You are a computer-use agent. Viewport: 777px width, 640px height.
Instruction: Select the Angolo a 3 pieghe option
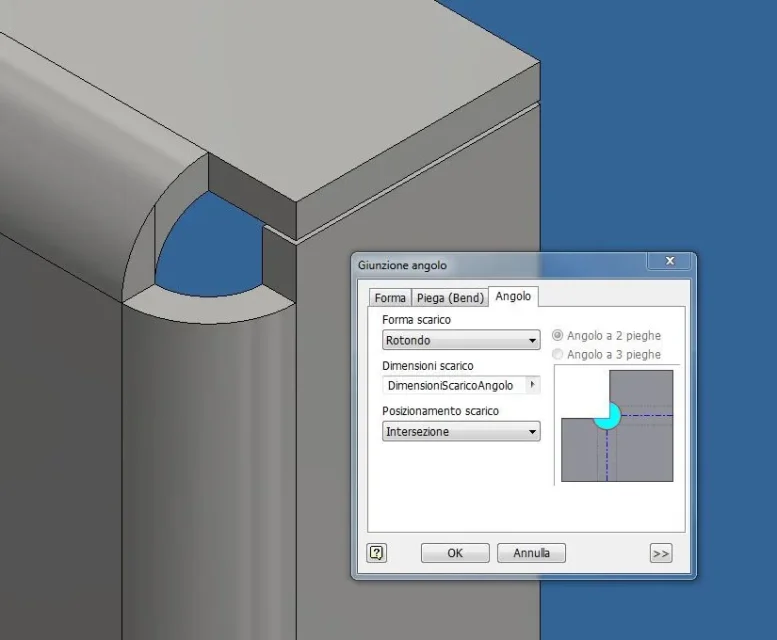[607, 354]
